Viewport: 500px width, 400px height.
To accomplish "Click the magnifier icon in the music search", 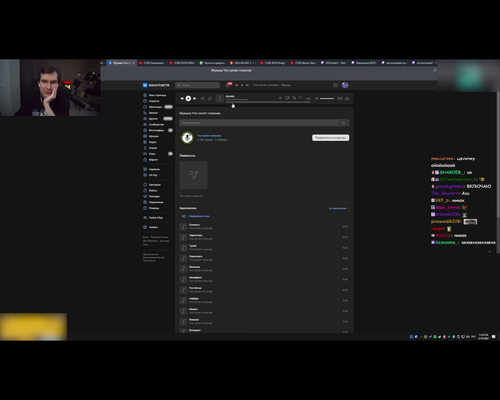I will 344,123.
